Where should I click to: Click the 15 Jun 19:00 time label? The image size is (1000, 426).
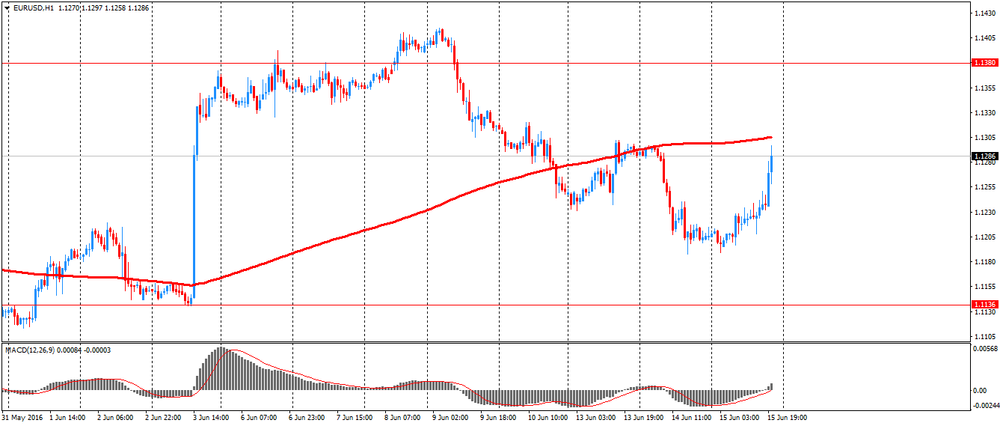click(x=786, y=418)
